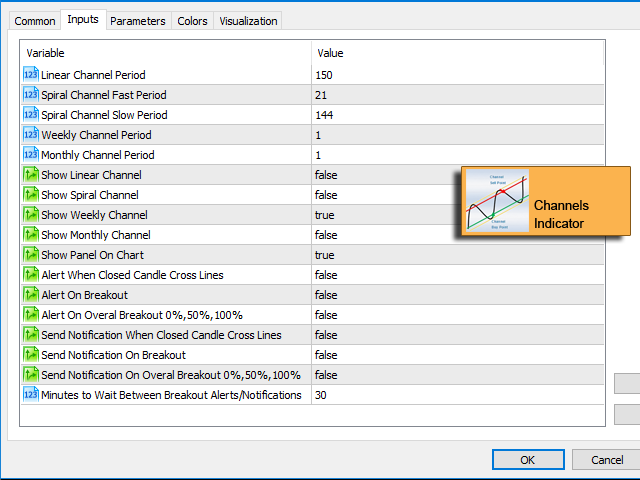Click the icon beside Minutes to Wait setting
The width and height of the screenshot is (640, 480).
click(x=30, y=395)
